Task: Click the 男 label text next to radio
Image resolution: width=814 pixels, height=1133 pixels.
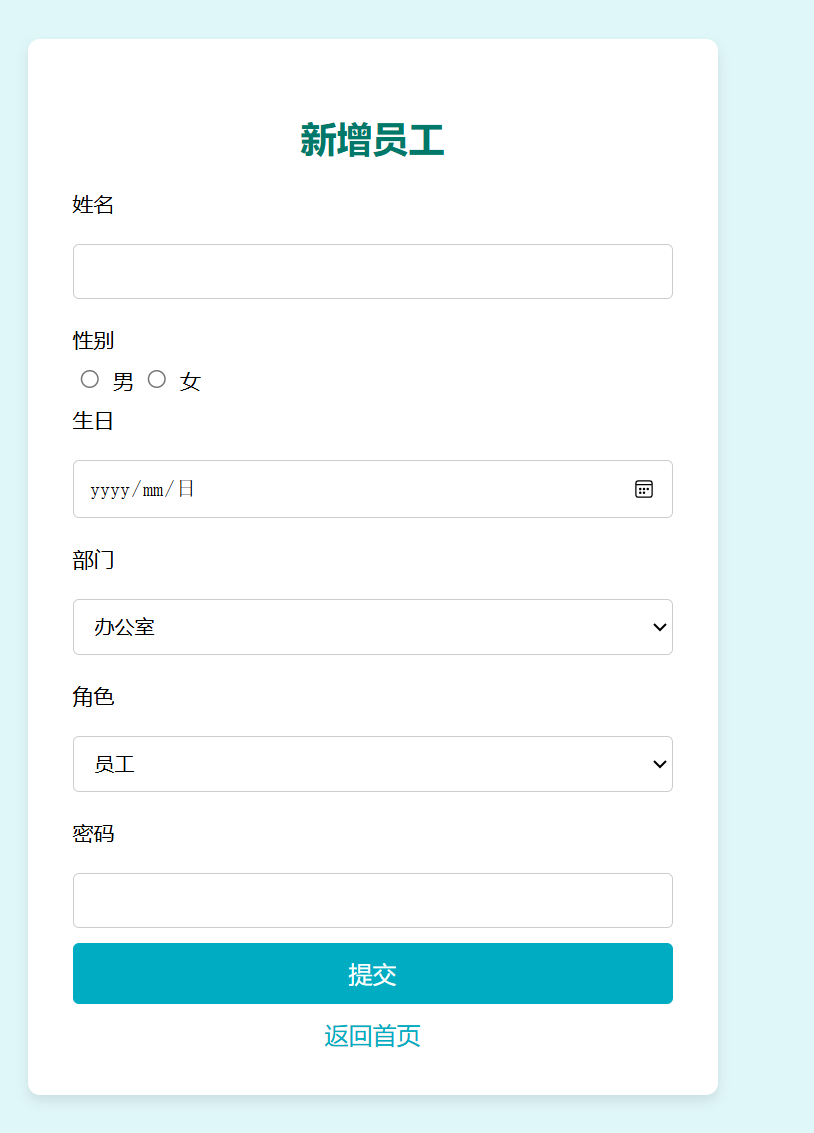Action: [x=123, y=382]
